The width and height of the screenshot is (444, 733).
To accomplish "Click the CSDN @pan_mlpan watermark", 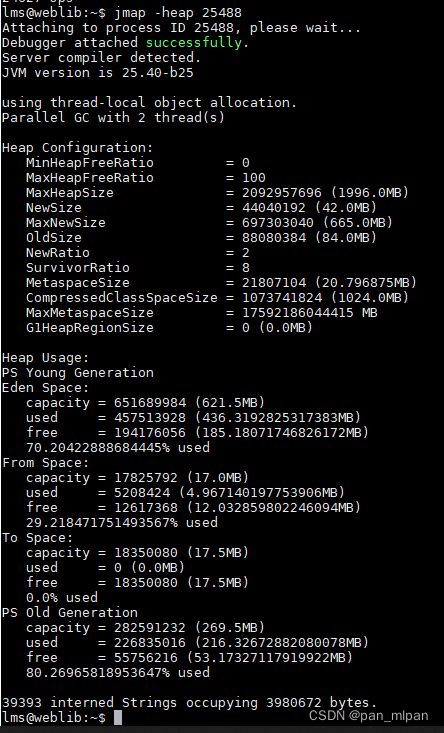I will (368, 716).
